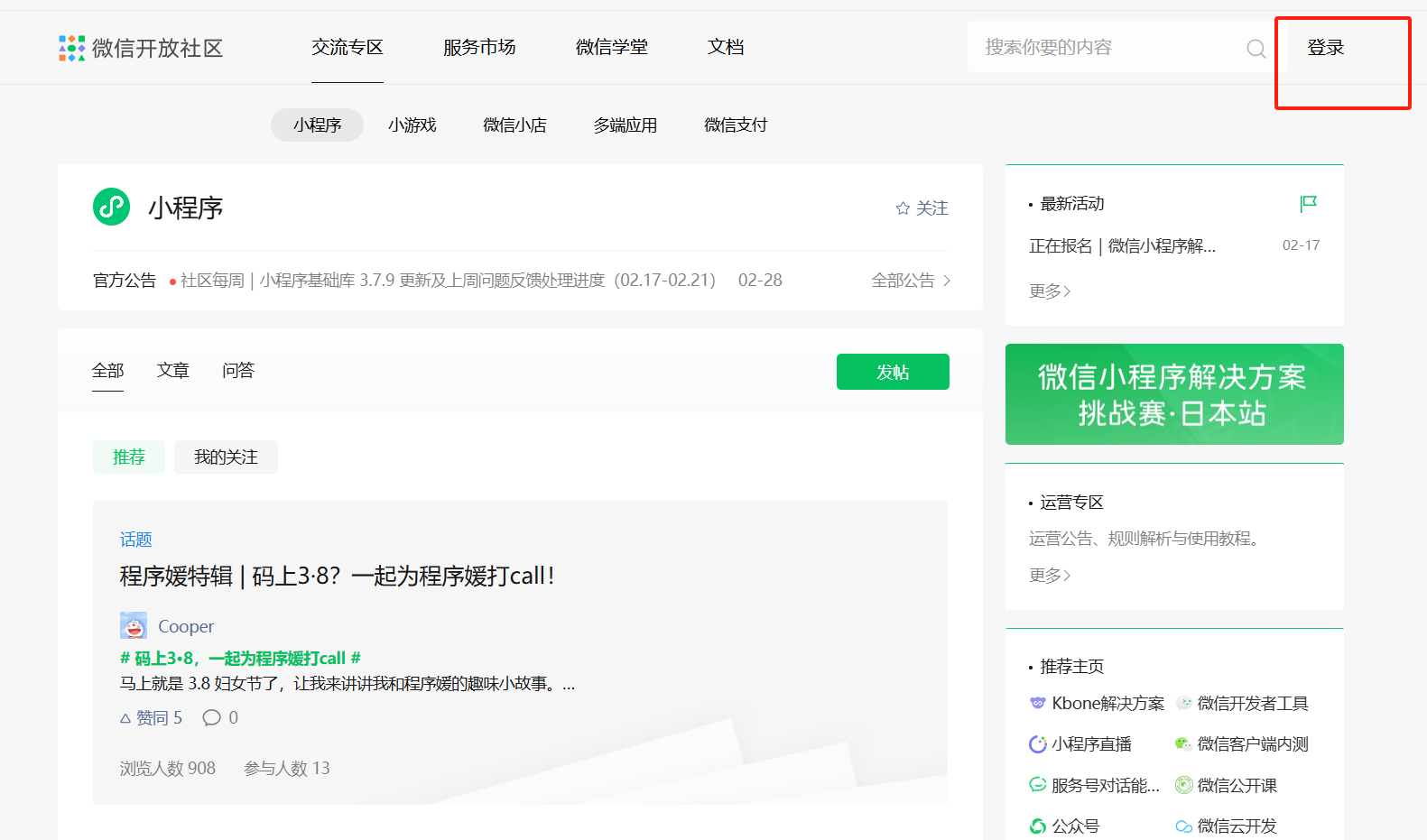Click the 公众号 icon
The image size is (1427, 840).
click(x=1038, y=826)
